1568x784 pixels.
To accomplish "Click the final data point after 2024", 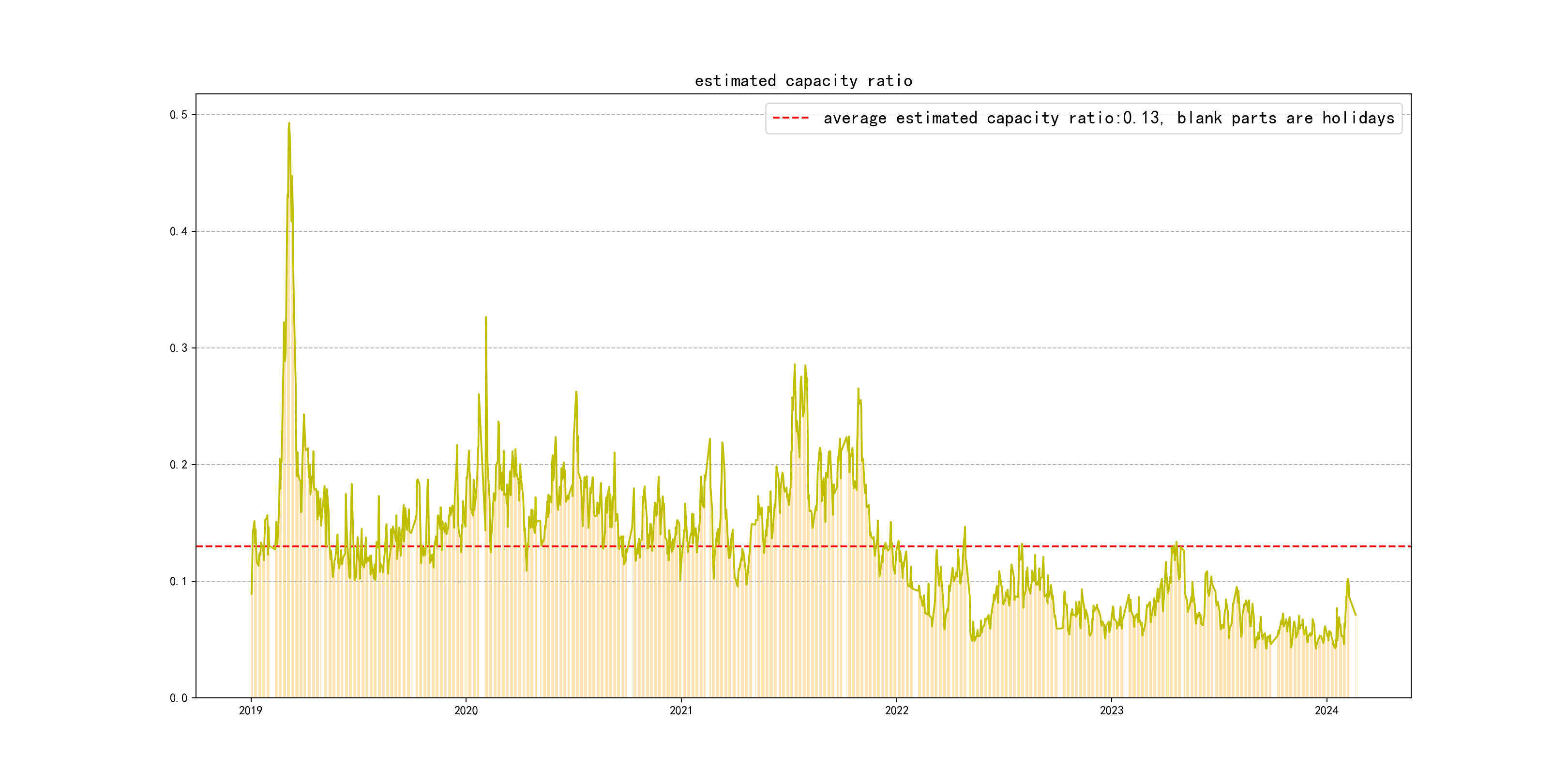I will click(x=1356, y=615).
